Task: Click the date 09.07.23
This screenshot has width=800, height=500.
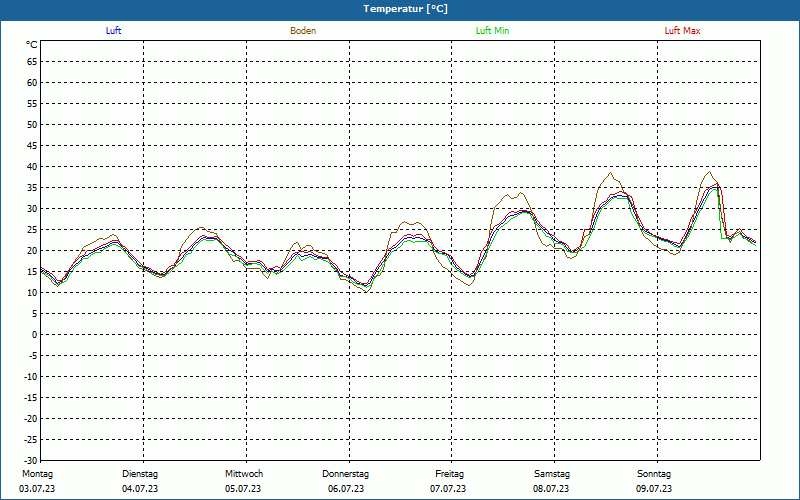Action: 654,489
